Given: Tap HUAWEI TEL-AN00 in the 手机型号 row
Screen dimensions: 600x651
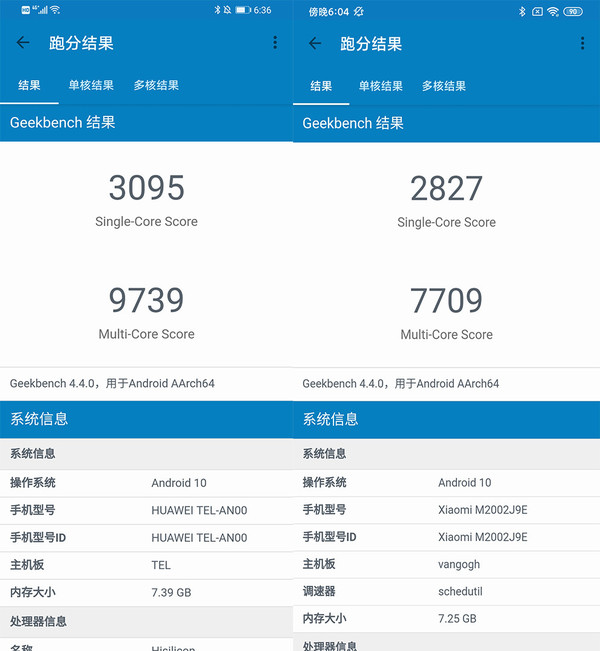Looking at the screenshot, I should [199, 510].
